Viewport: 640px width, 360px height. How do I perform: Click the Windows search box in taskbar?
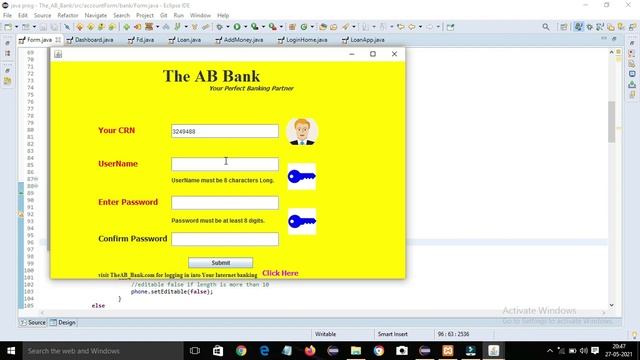(x=102, y=351)
